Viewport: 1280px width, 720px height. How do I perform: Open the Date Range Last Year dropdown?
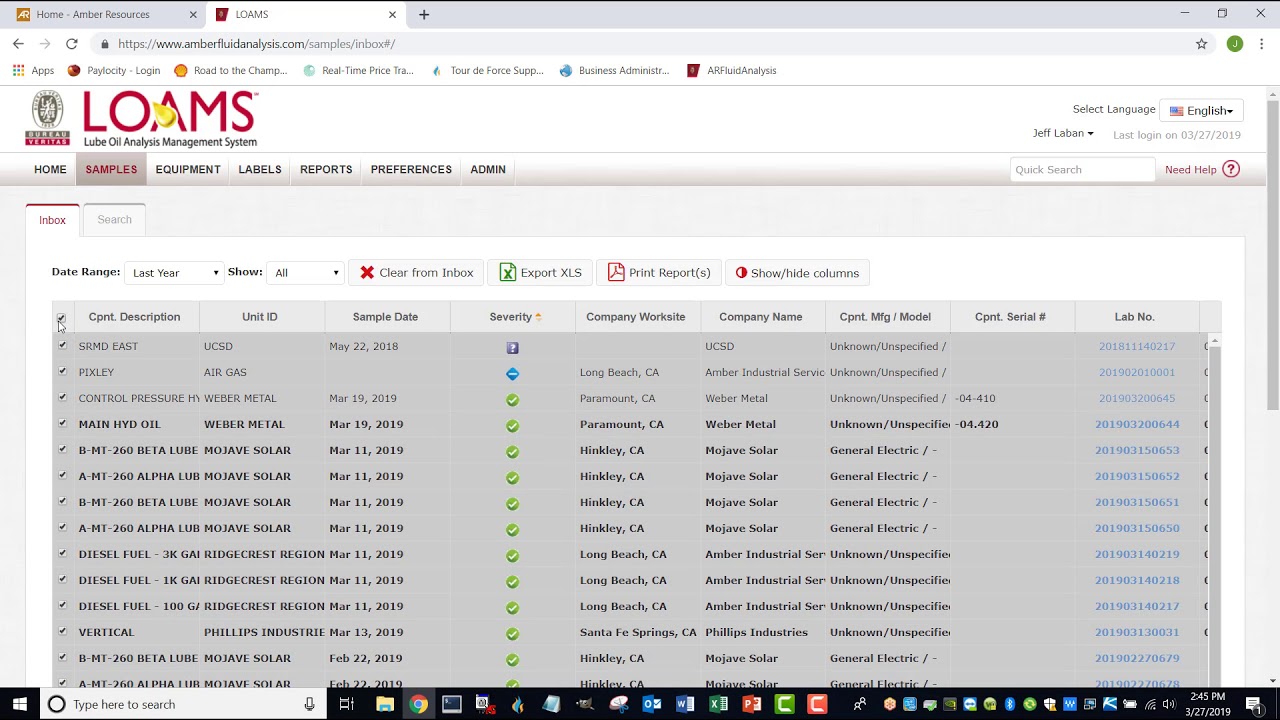[x=174, y=273]
